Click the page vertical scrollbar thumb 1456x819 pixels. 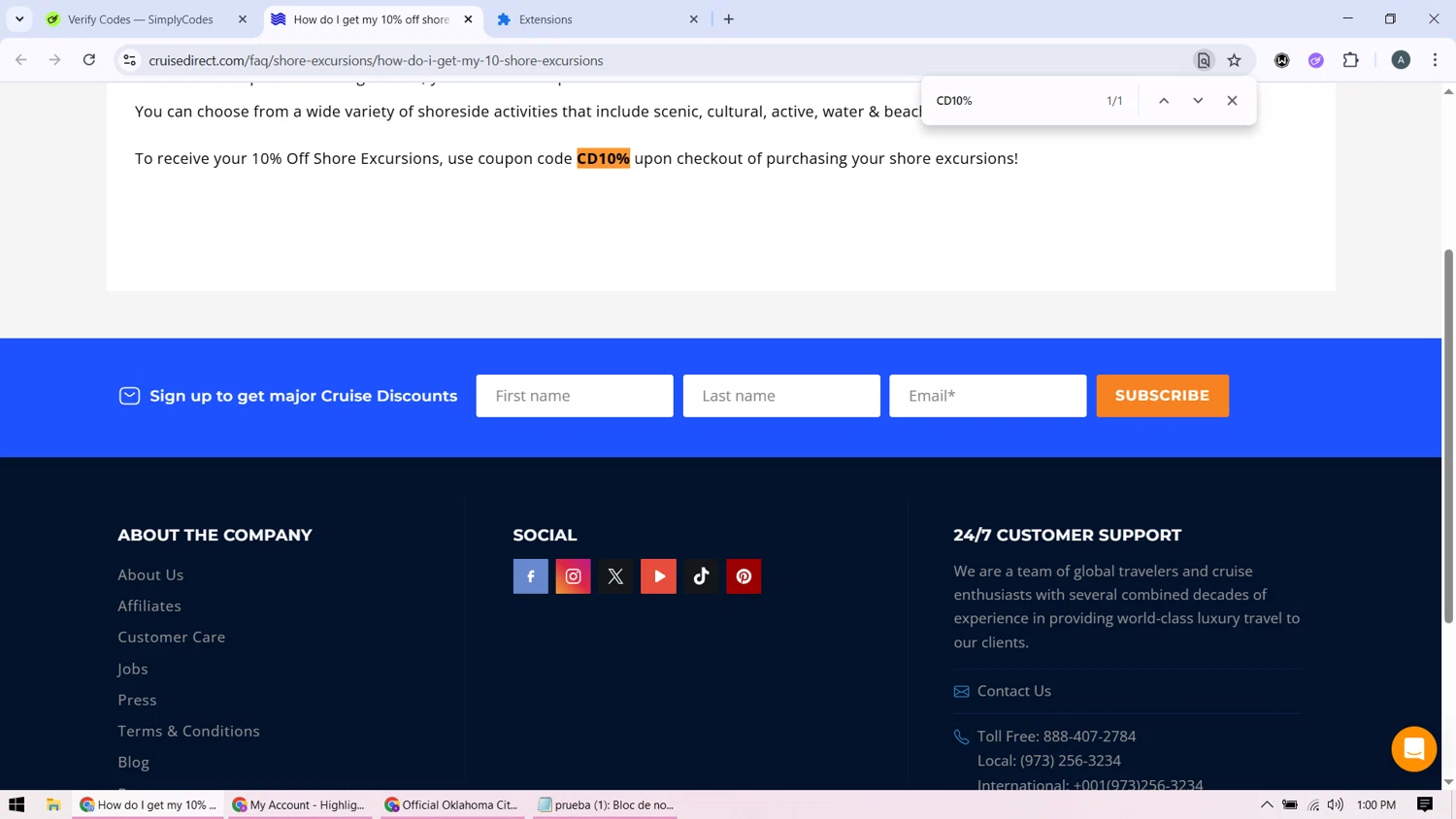point(1448,437)
